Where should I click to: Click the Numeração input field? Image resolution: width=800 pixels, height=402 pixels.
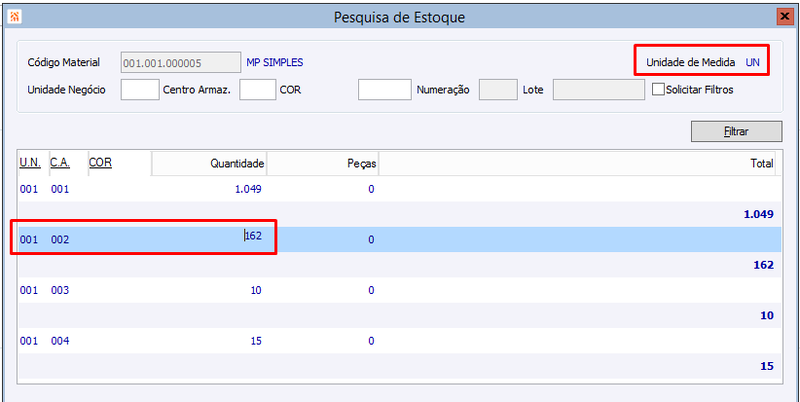(x=498, y=89)
